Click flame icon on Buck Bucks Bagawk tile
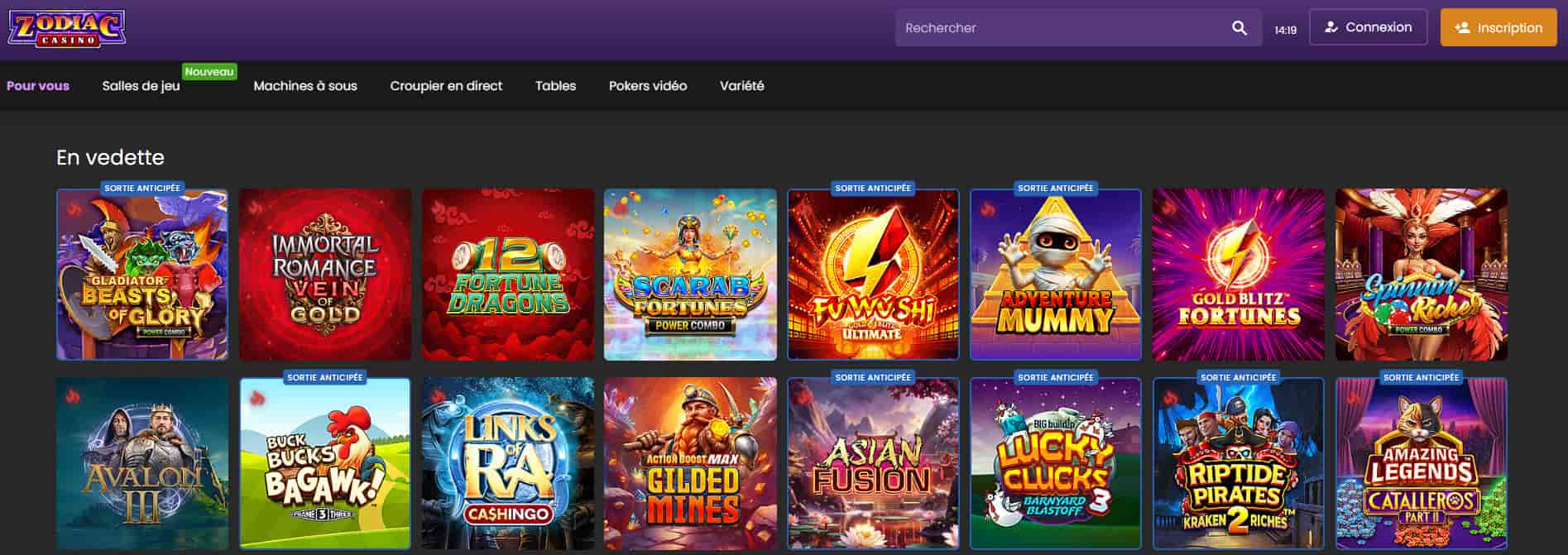 (257, 398)
